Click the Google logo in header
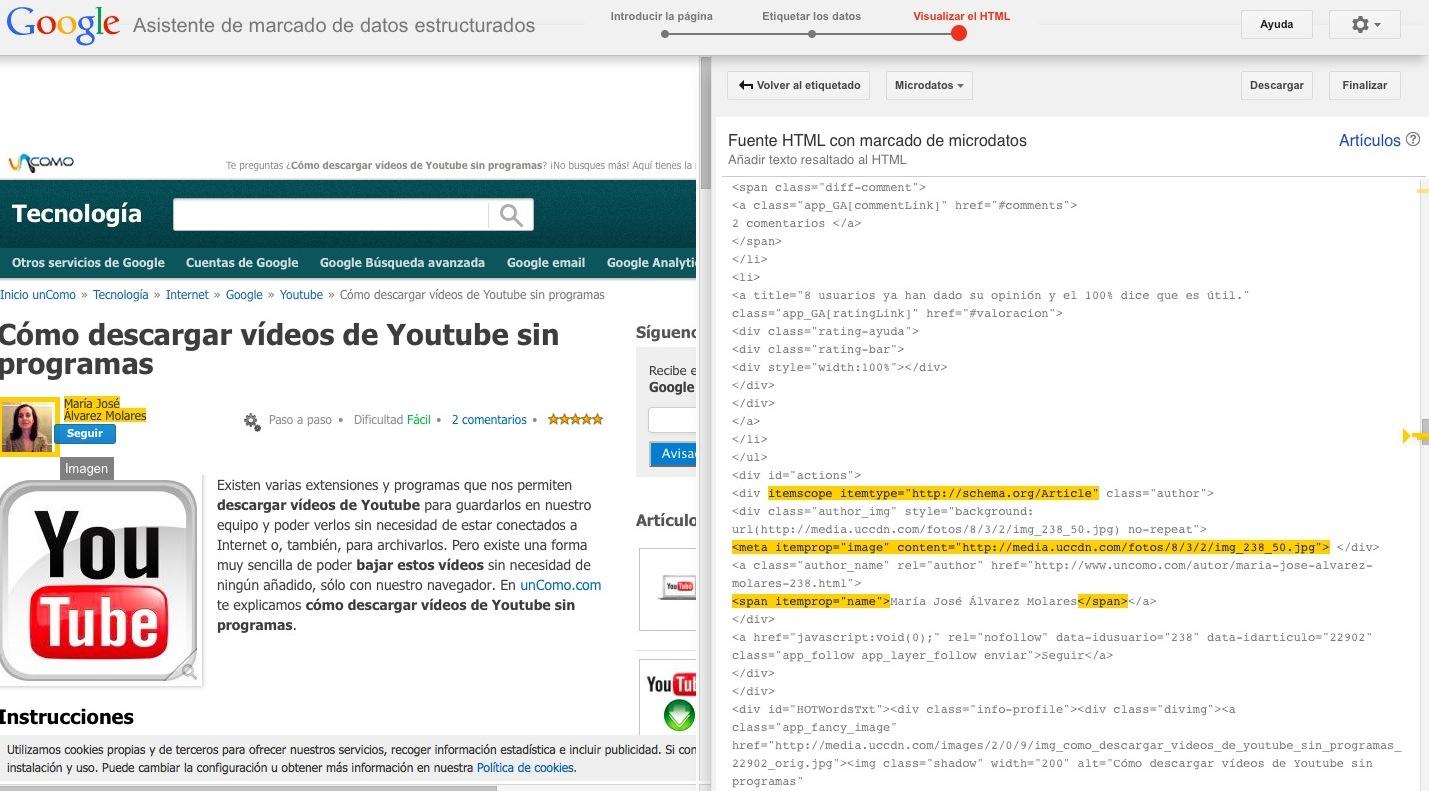The height and width of the screenshot is (791, 1429). pyautogui.click(x=64, y=25)
